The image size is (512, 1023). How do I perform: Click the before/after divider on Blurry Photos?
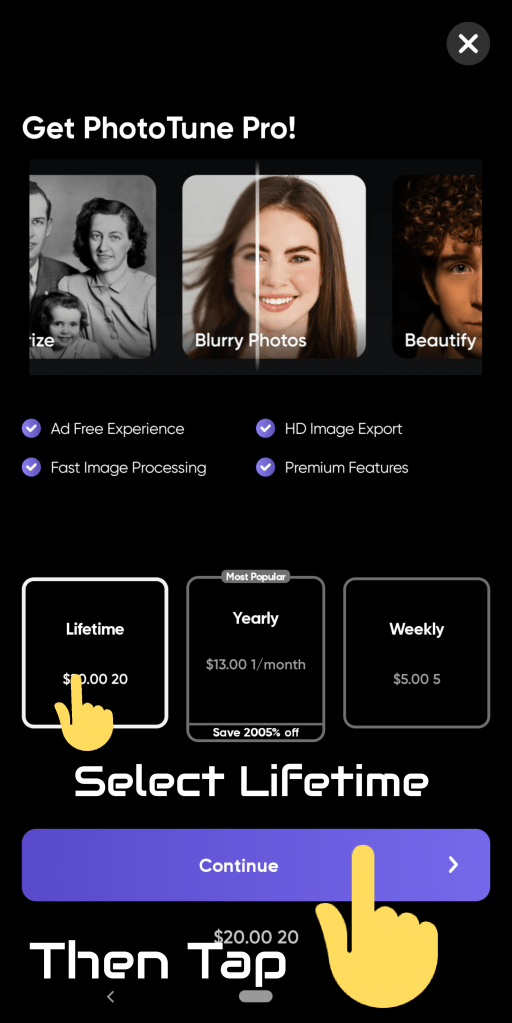coord(257,266)
